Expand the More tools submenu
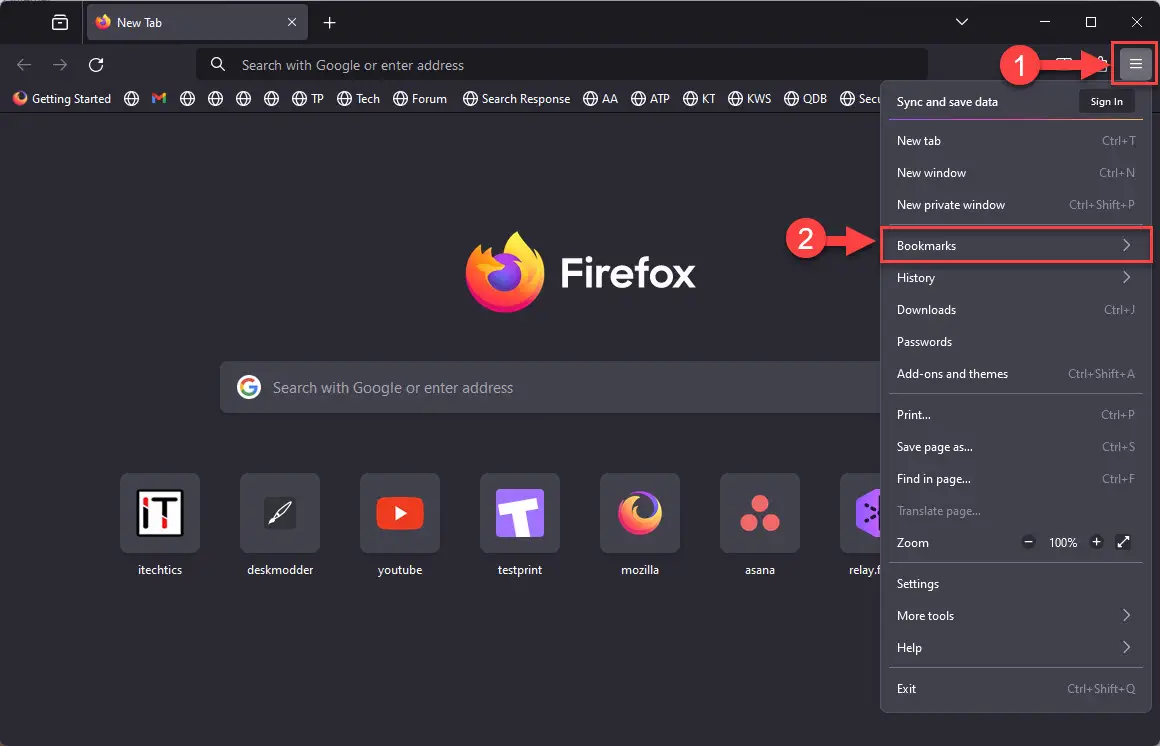 [1016, 615]
